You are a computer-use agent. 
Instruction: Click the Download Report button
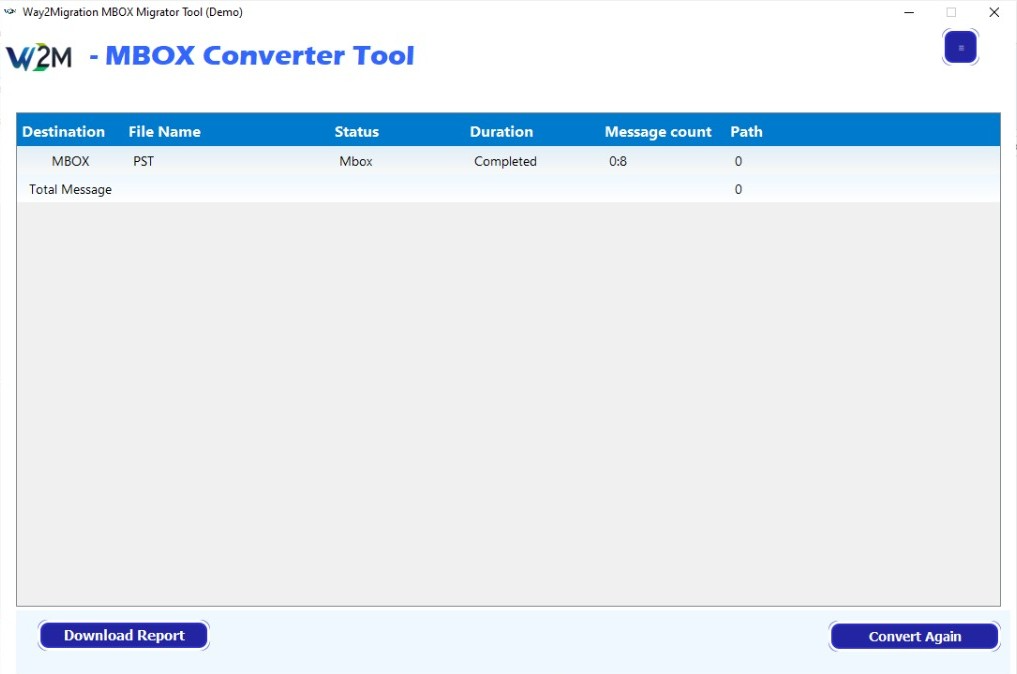(x=124, y=636)
